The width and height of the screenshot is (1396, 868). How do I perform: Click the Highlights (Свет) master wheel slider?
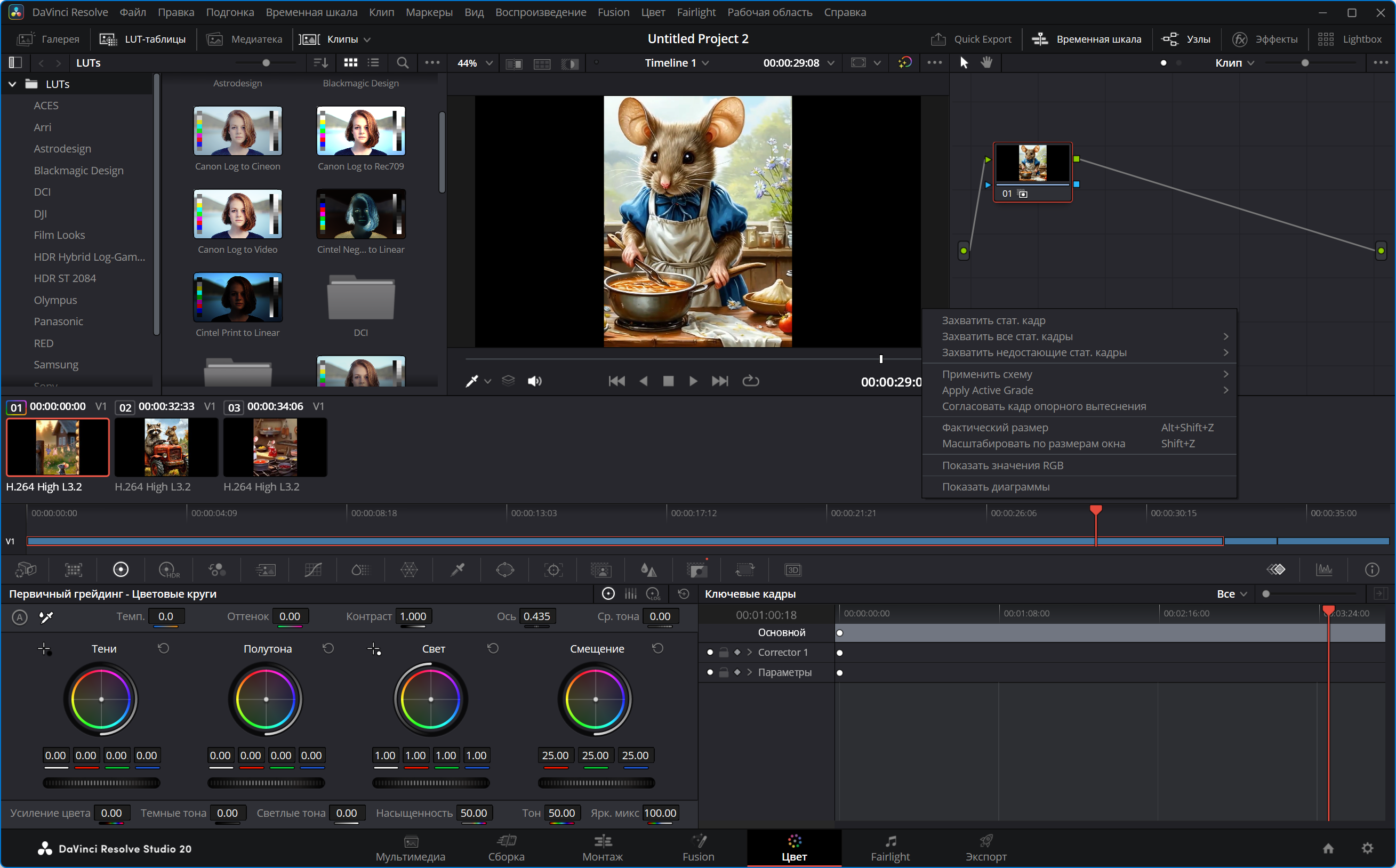click(x=430, y=783)
